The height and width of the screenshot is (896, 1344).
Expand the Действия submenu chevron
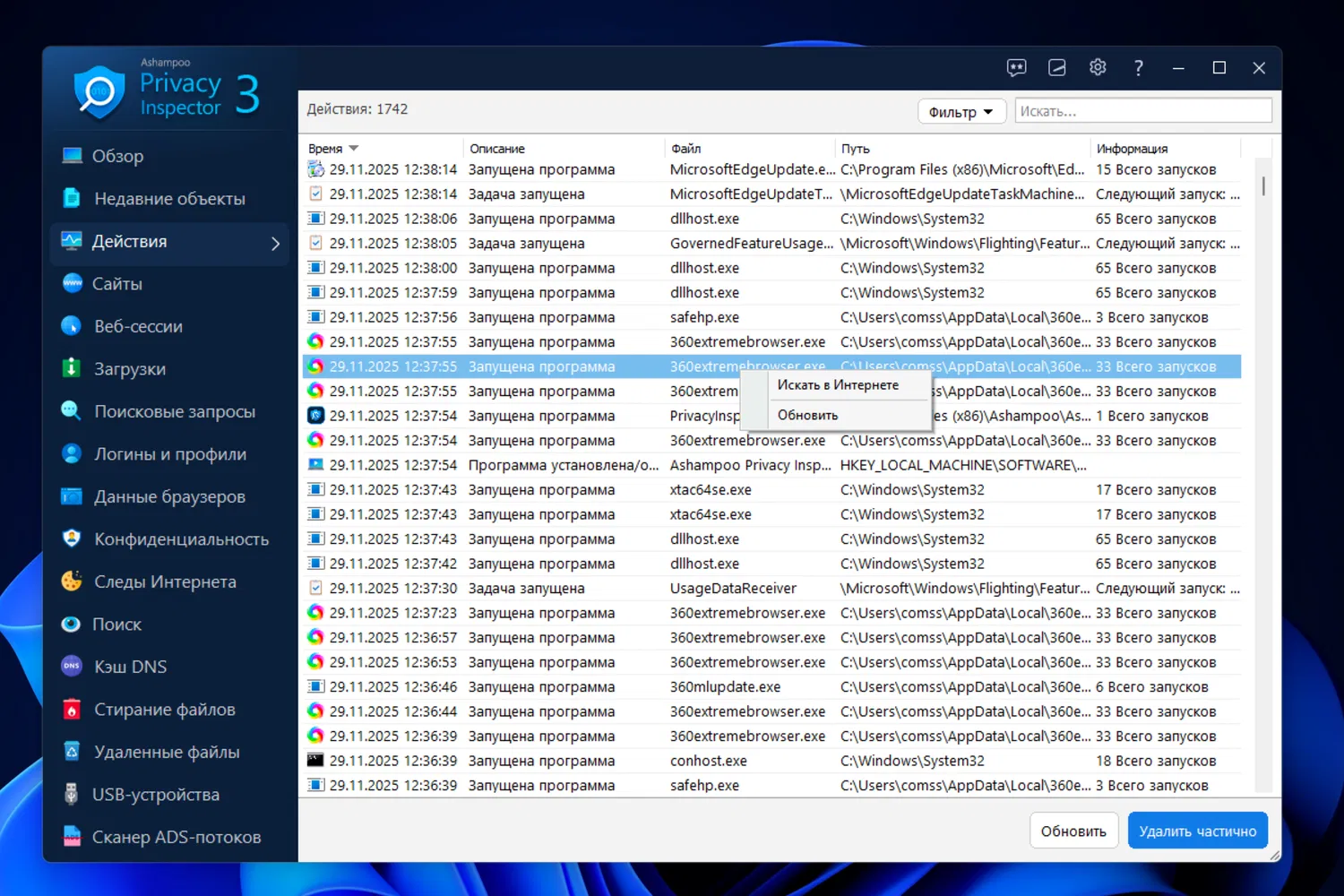coord(276,243)
